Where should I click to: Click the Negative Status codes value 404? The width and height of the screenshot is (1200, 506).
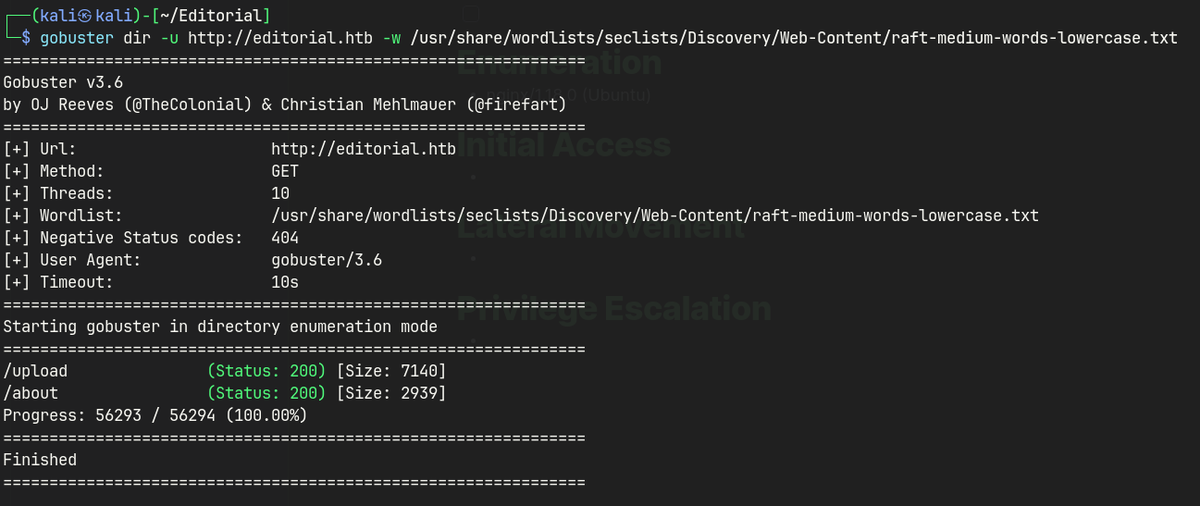285,237
